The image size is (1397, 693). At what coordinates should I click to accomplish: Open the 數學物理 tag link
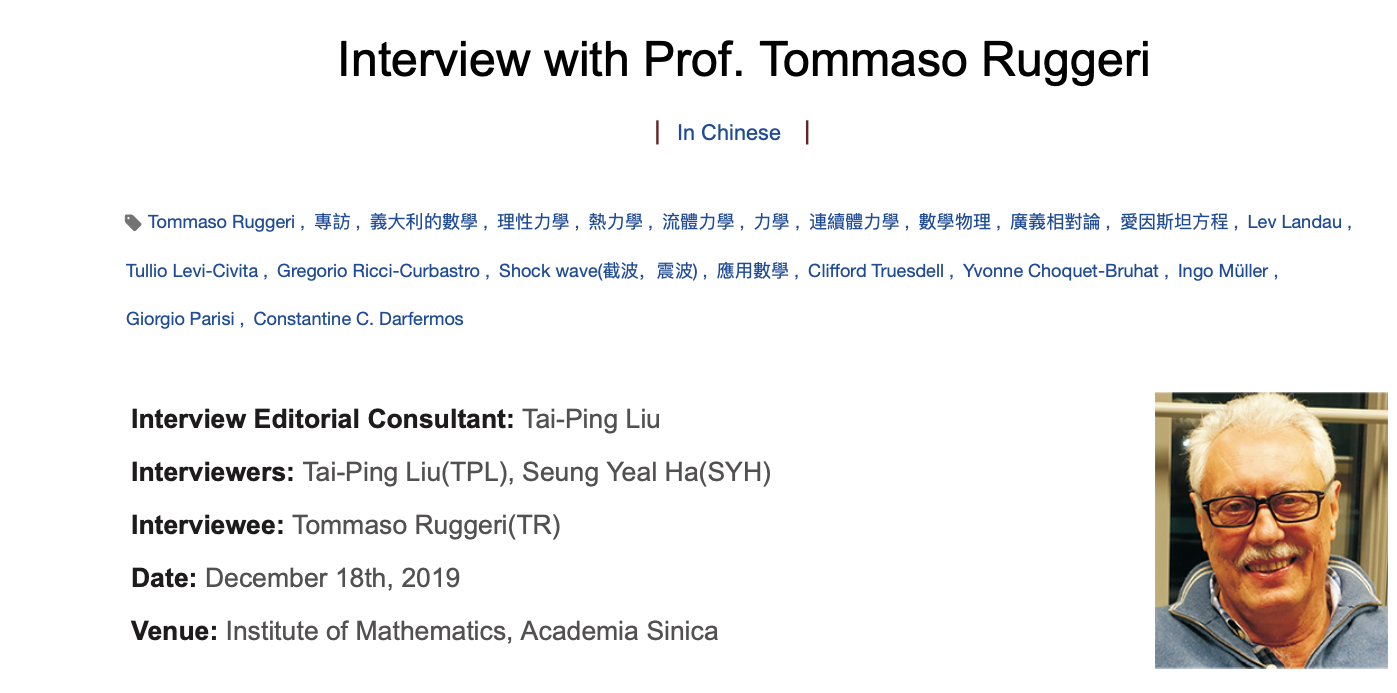[955, 222]
